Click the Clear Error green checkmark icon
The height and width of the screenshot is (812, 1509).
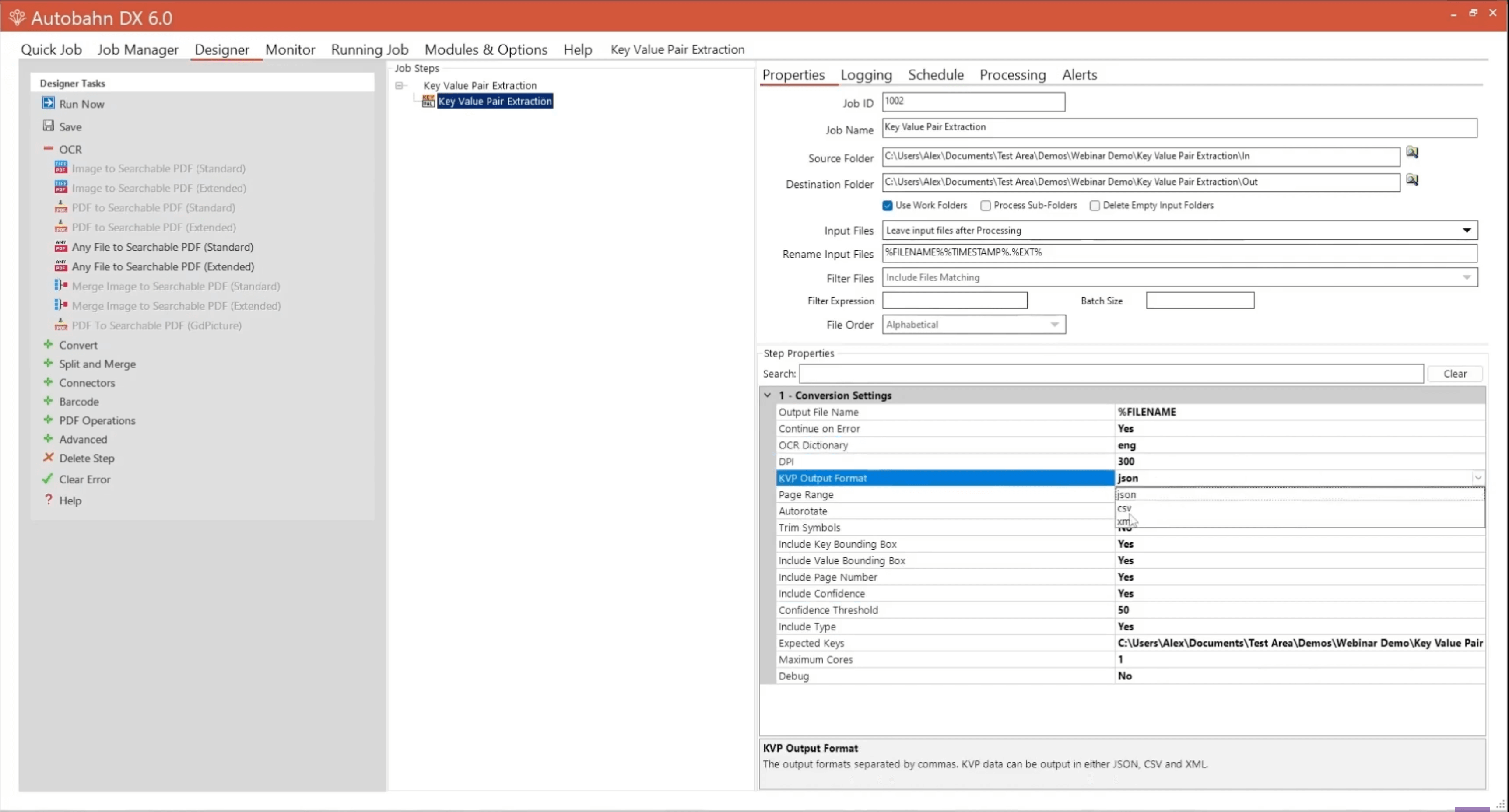click(x=48, y=479)
